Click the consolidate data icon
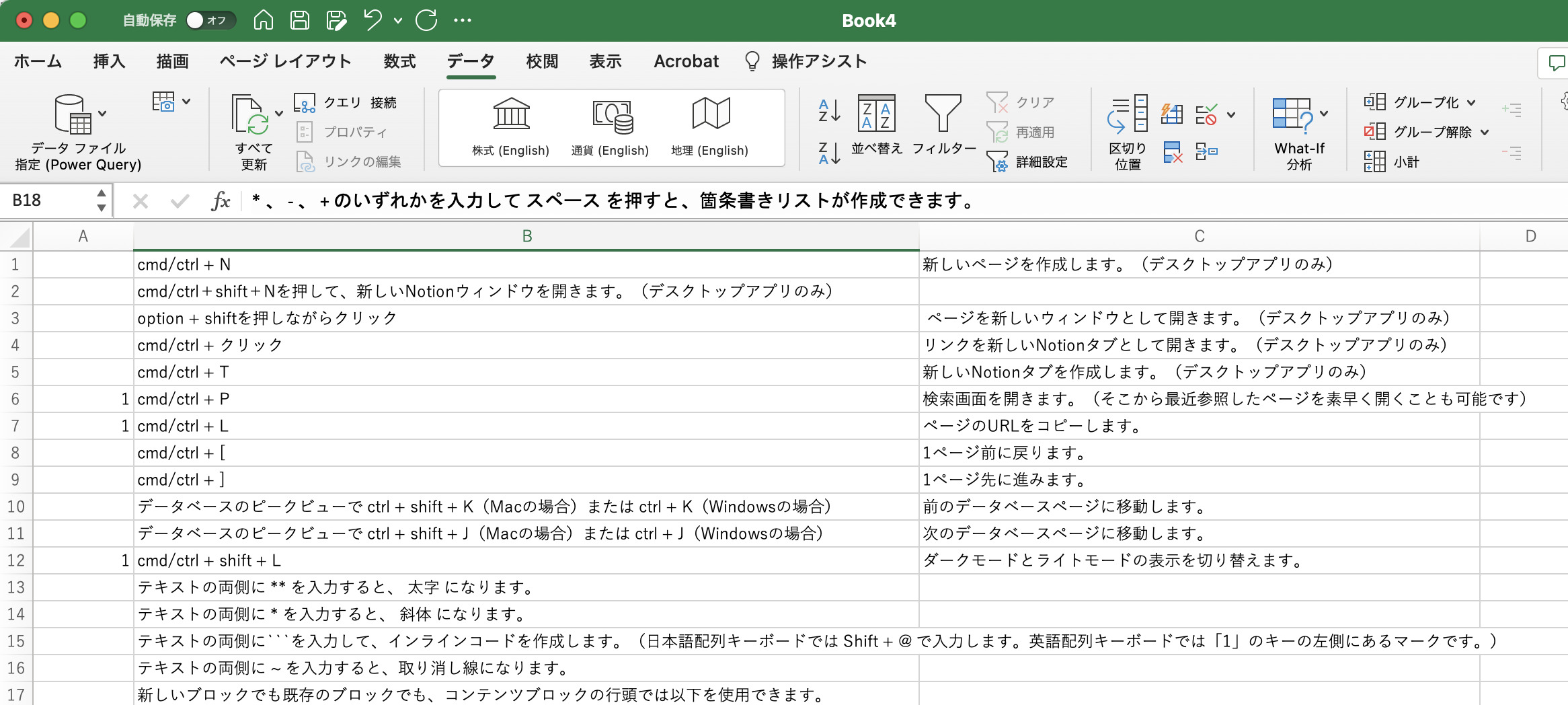 tap(1206, 152)
